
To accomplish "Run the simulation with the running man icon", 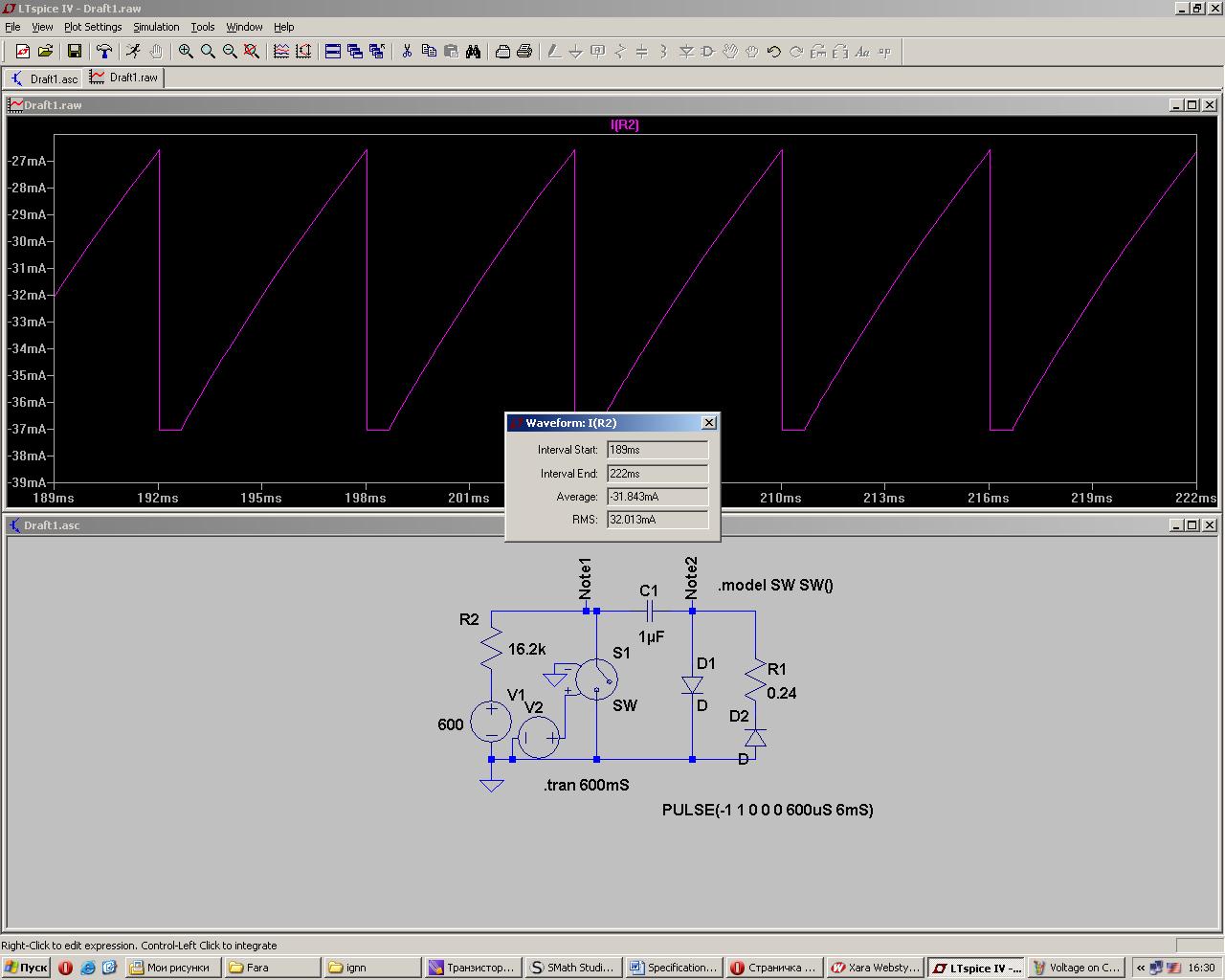I will (133, 52).
